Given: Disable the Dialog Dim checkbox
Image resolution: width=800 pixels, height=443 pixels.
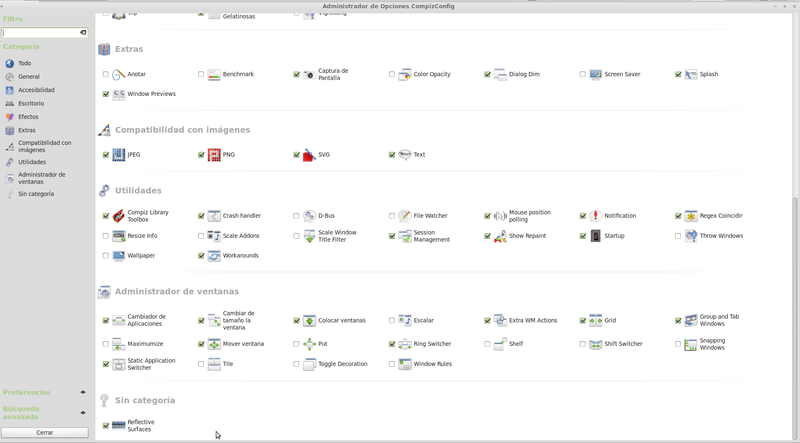Looking at the screenshot, I should [x=488, y=75].
